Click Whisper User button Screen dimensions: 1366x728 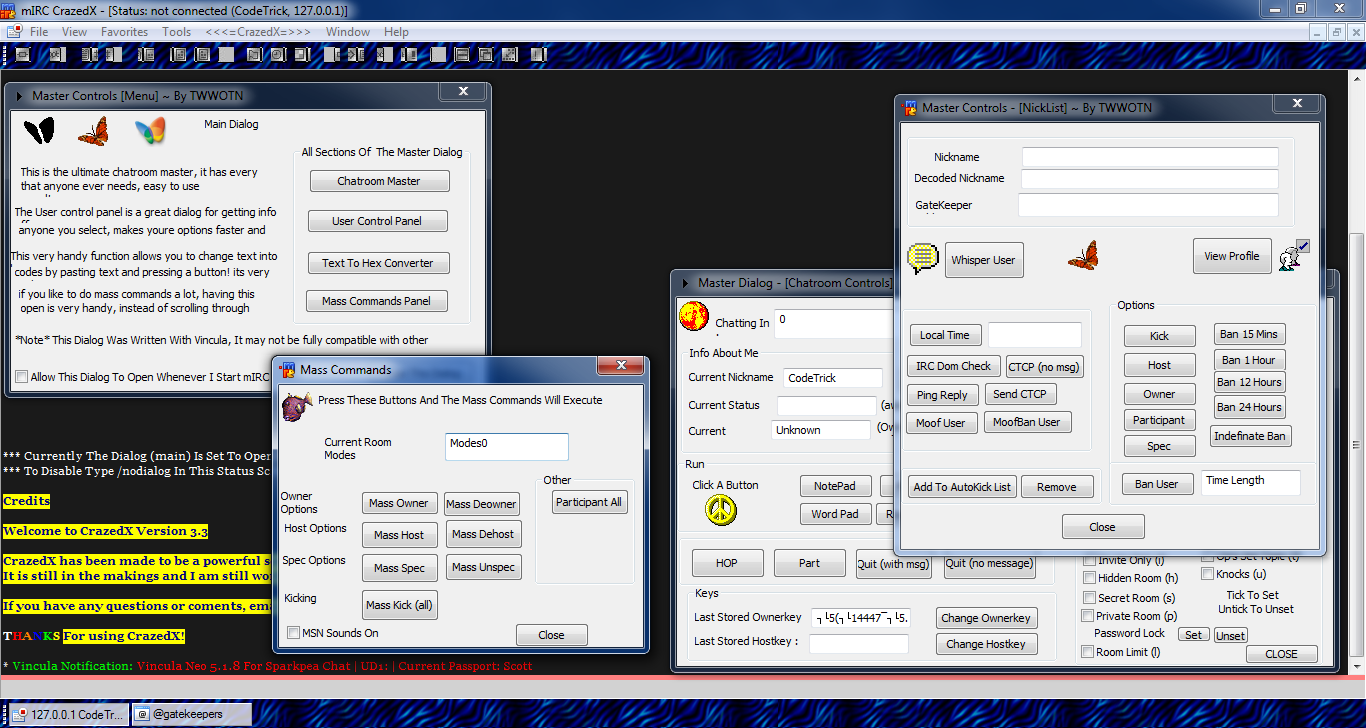click(x=983, y=260)
